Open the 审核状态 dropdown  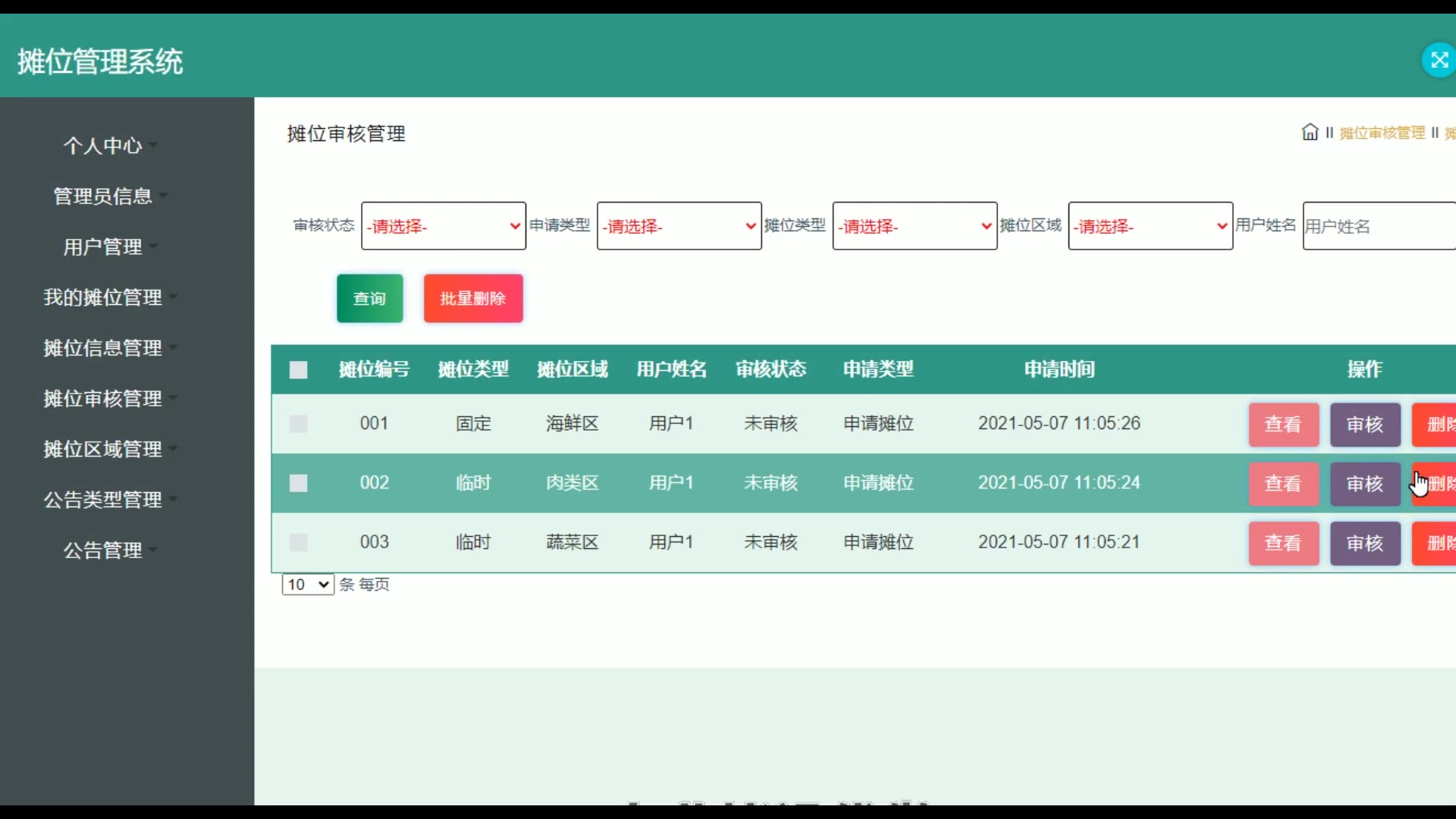pyautogui.click(x=444, y=226)
